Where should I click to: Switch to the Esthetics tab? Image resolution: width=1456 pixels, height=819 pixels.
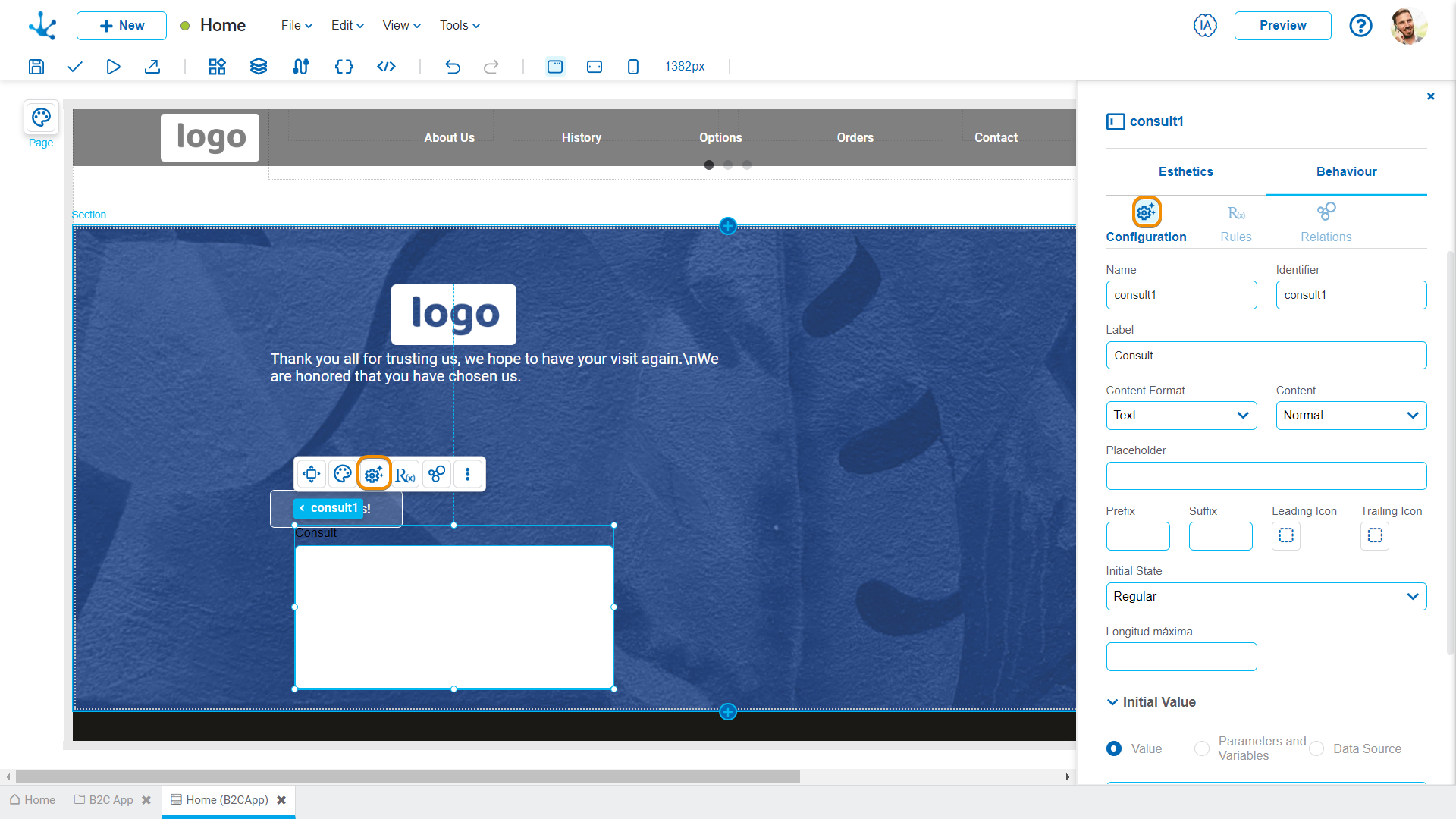coord(1185,171)
